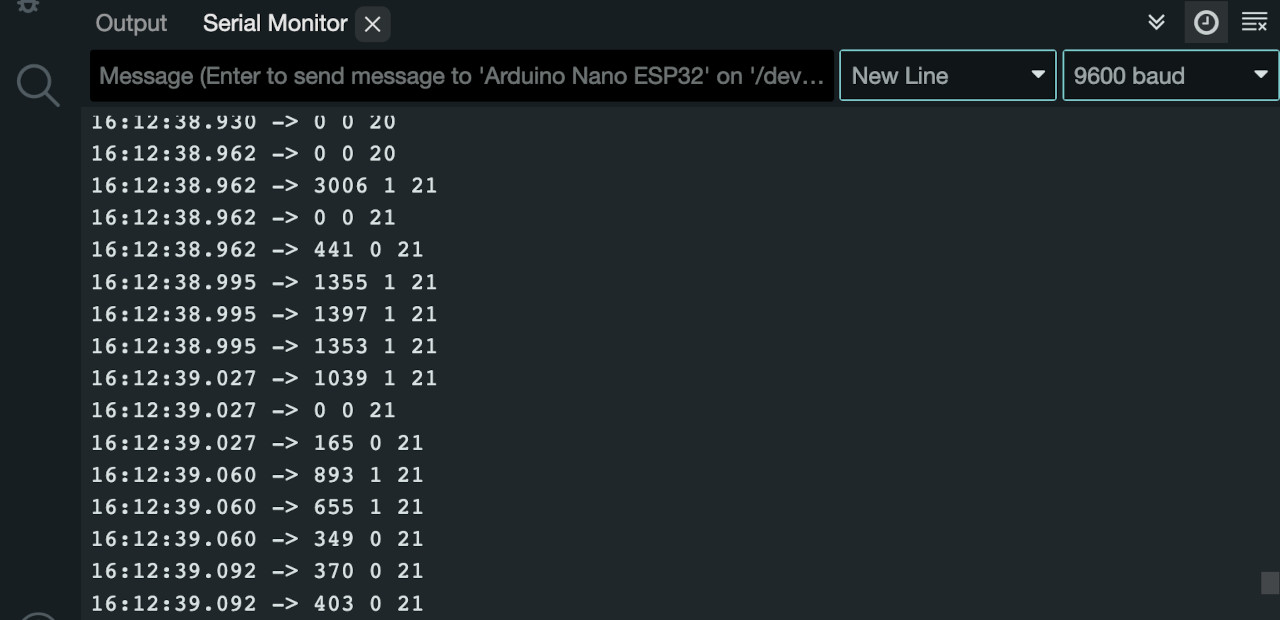Open the 9600 baud rate dropdown
Image resolution: width=1280 pixels, height=620 pixels.
click(1170, 75)
